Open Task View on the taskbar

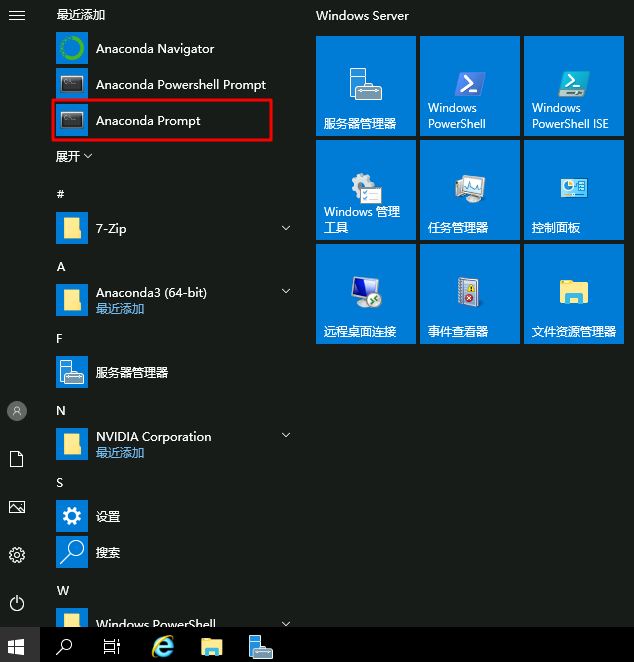pyautogui.click(x=112, y=646)
